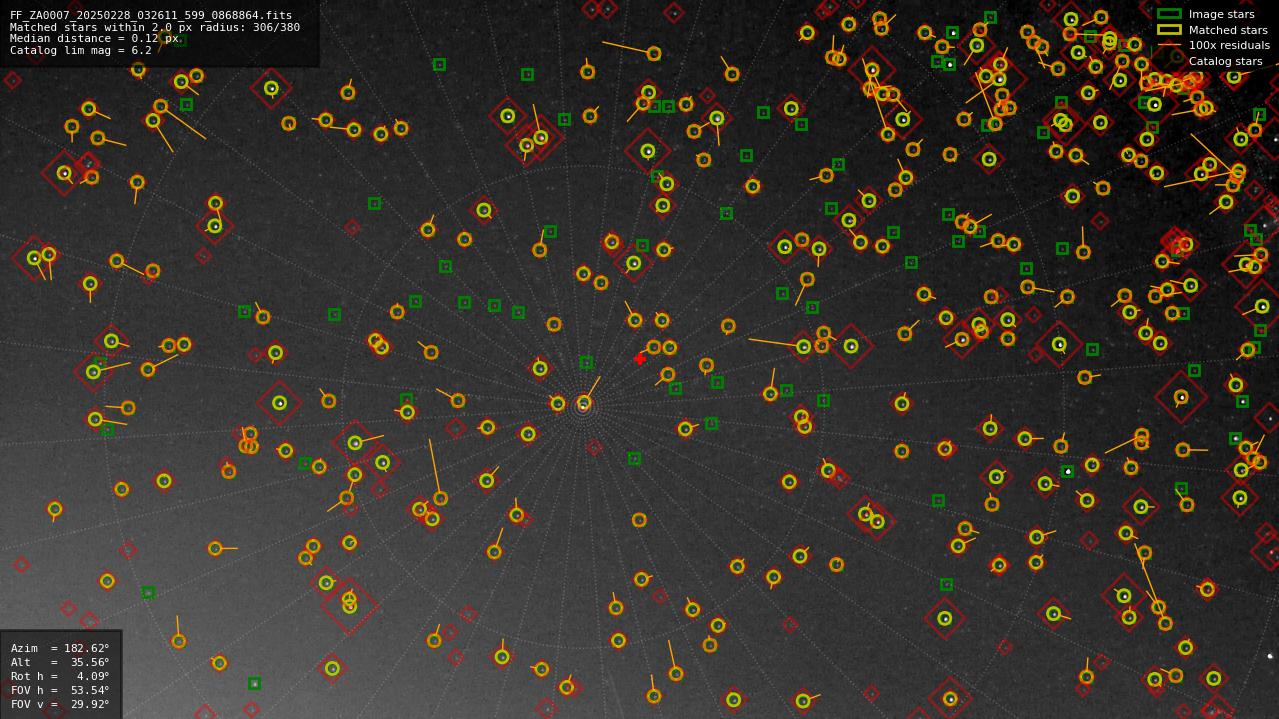Image resolution: width=1279 pixels, height=719 pixels.
Task: Click the orange 100x residuals legend line
Action: point(1169,45)
